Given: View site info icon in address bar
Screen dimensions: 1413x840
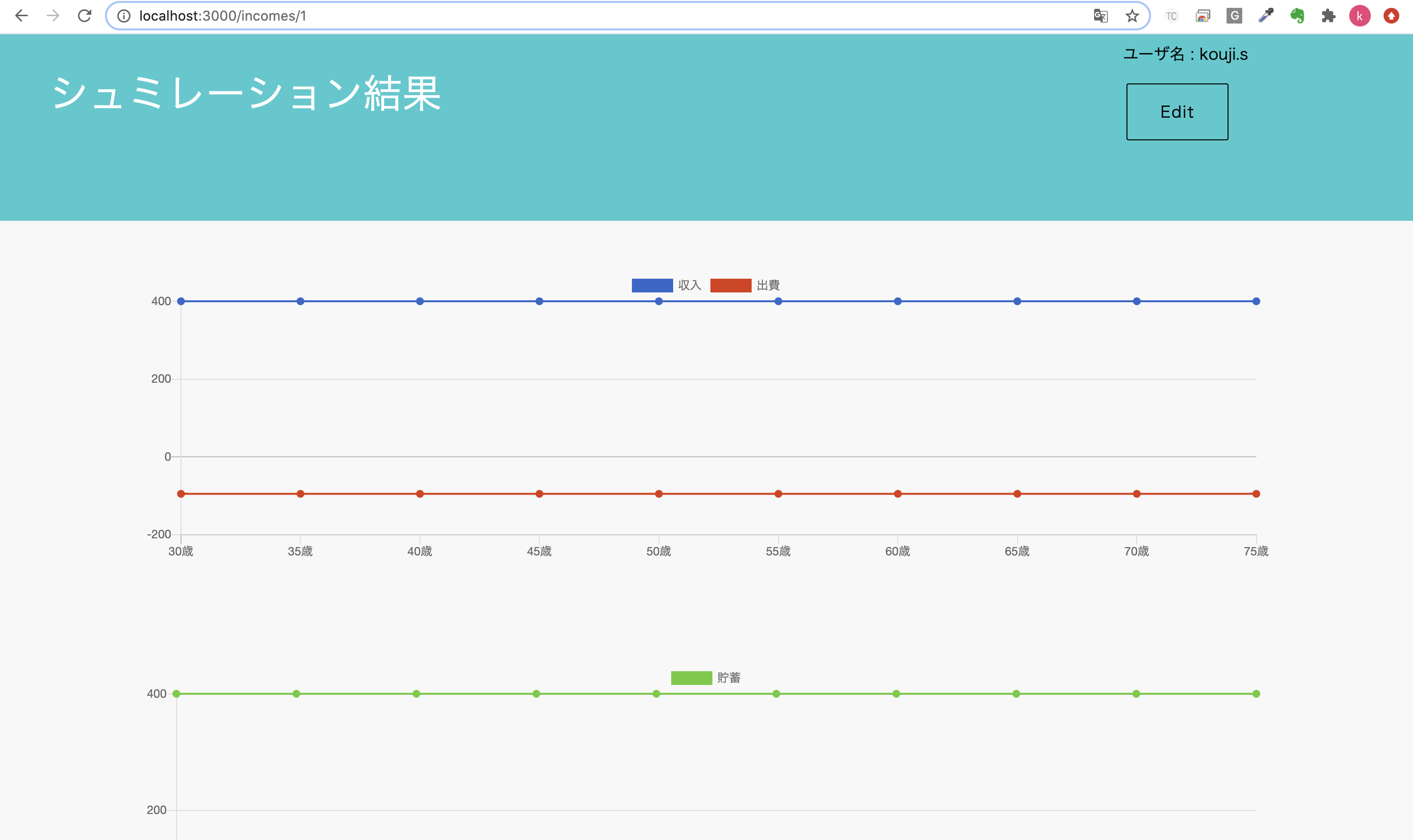Looking at the screenshot, I should tap(123, 16).
